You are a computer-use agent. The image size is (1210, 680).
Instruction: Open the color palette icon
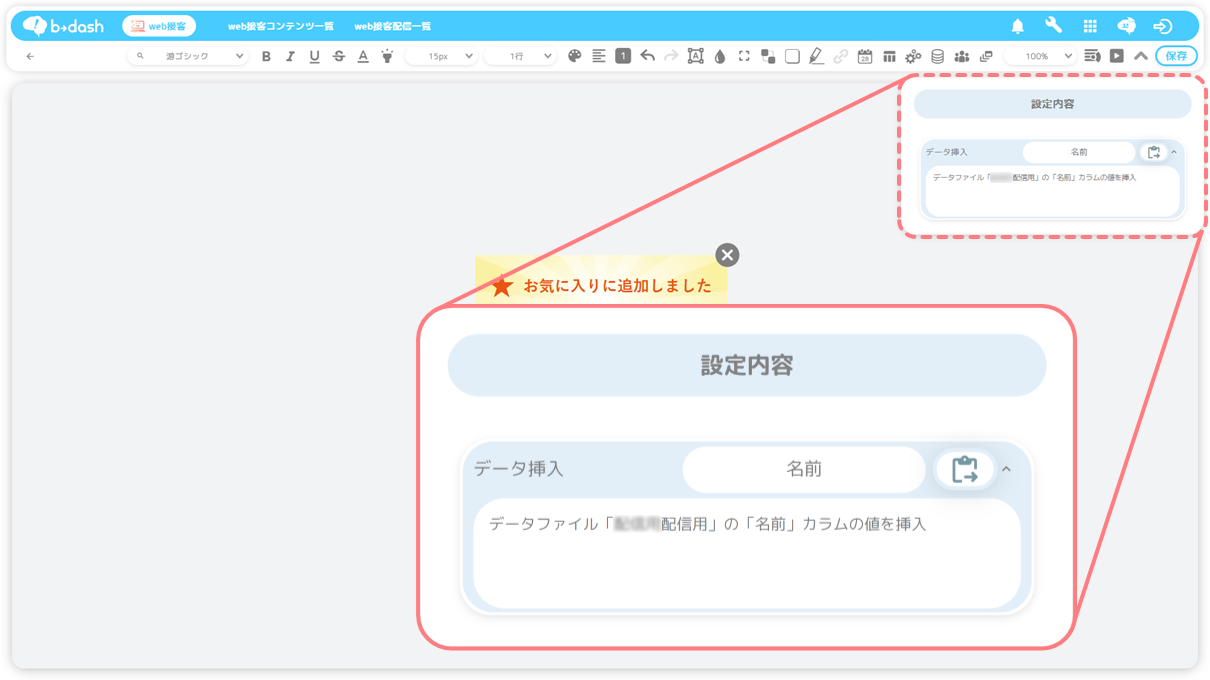point(574,57)
